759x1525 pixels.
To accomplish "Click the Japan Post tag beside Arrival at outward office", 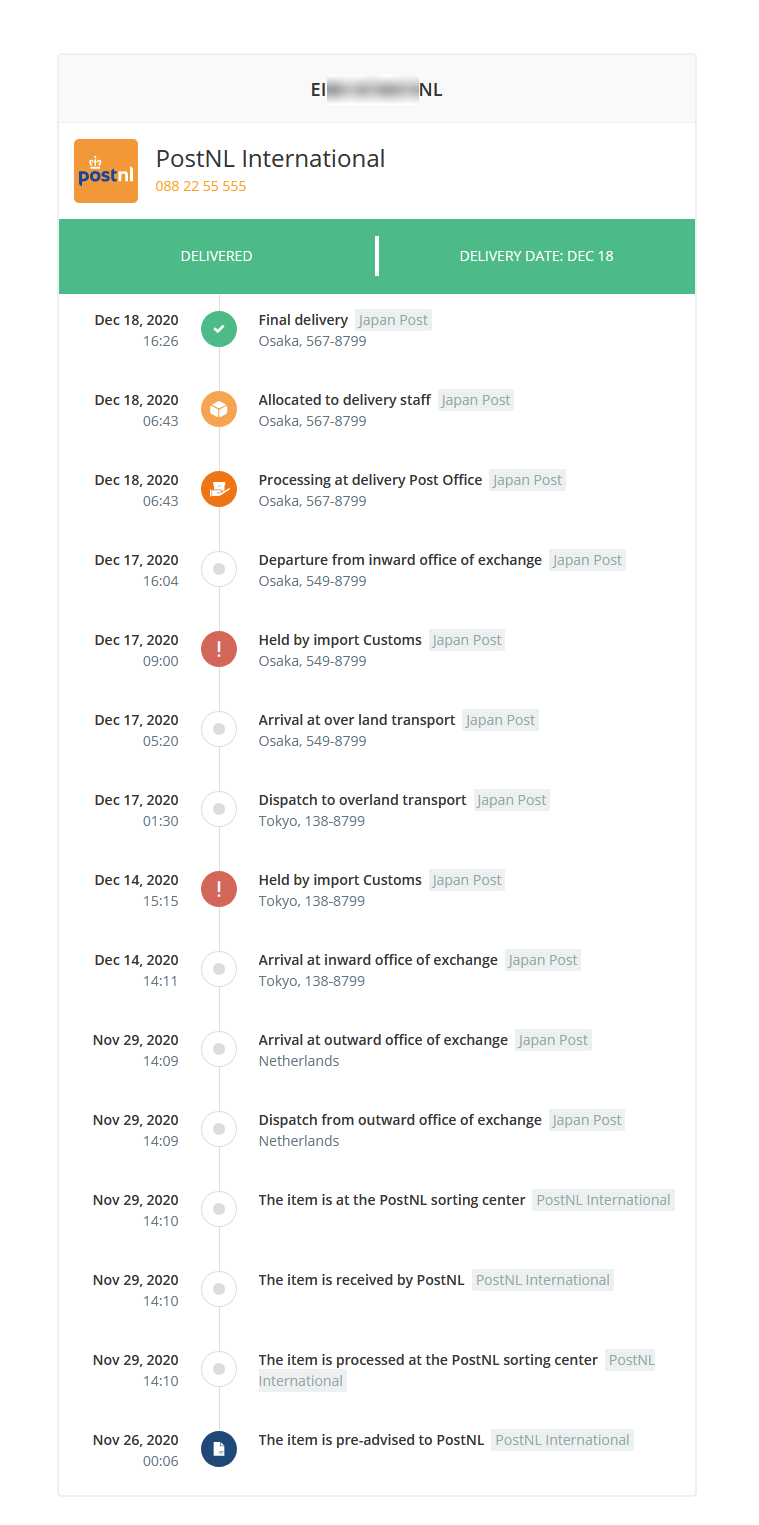I will (553, 1040).
